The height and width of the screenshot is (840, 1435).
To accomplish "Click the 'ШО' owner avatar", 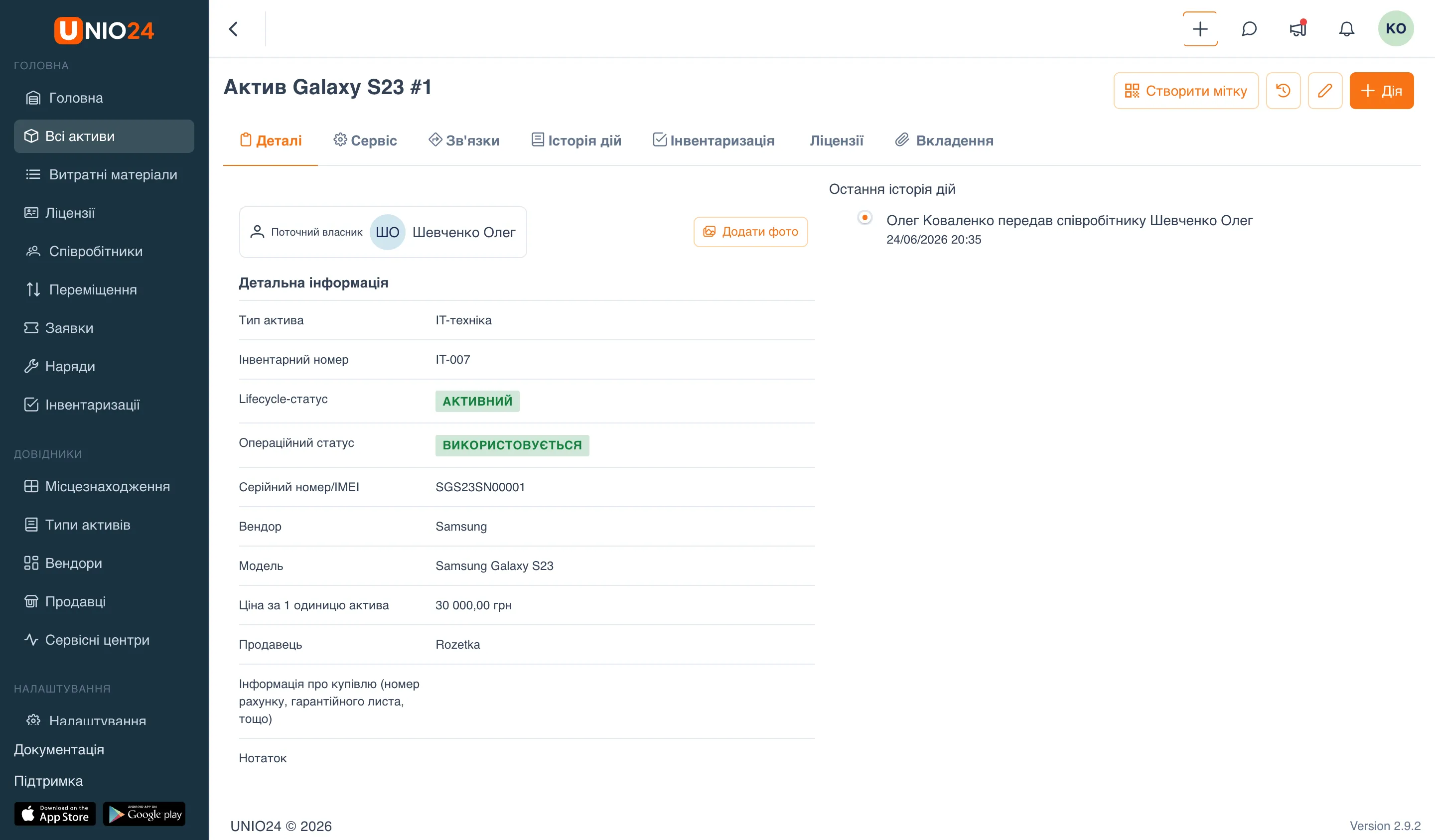I will coord(387,232).
